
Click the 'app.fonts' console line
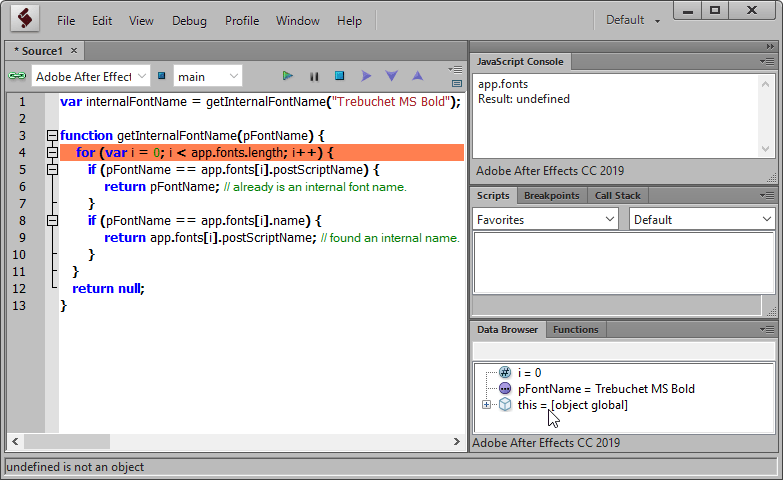pos(502,84)
